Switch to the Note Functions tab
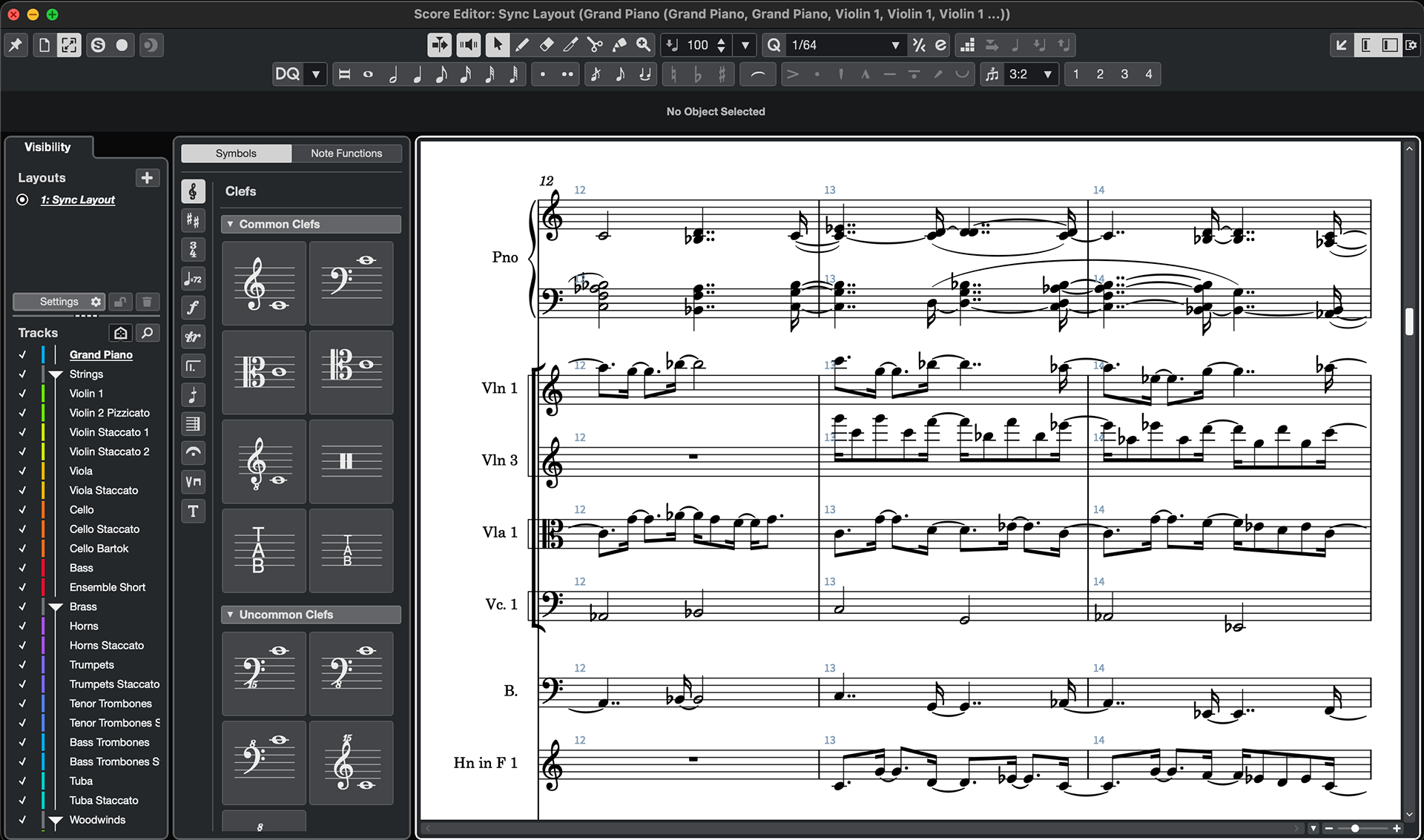This screenshot has height=840, width=1424. click(x=346, y=153)
